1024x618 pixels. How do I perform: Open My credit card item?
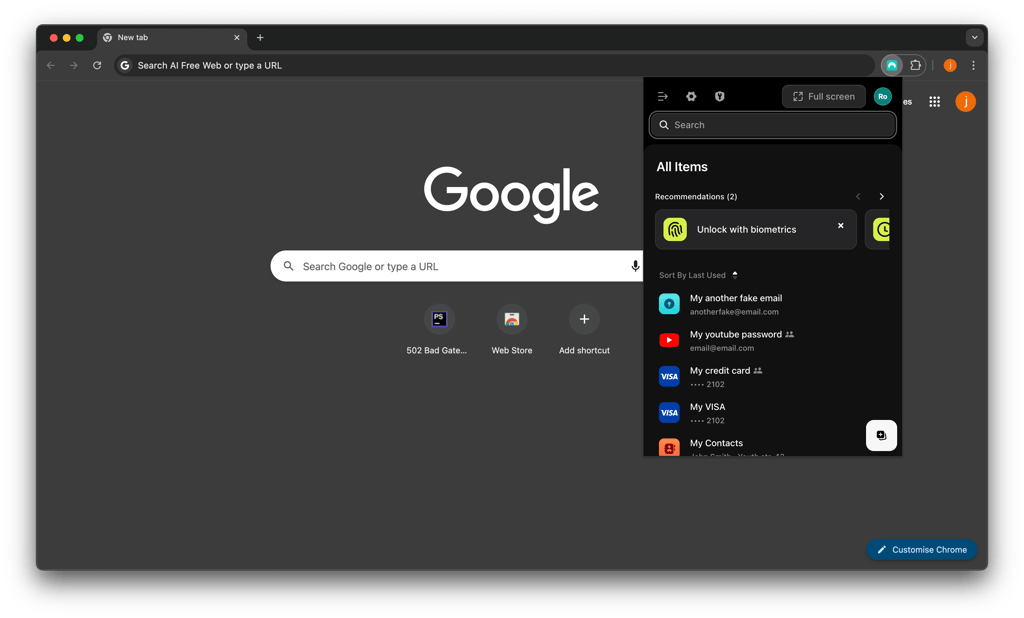click(773, 377)
